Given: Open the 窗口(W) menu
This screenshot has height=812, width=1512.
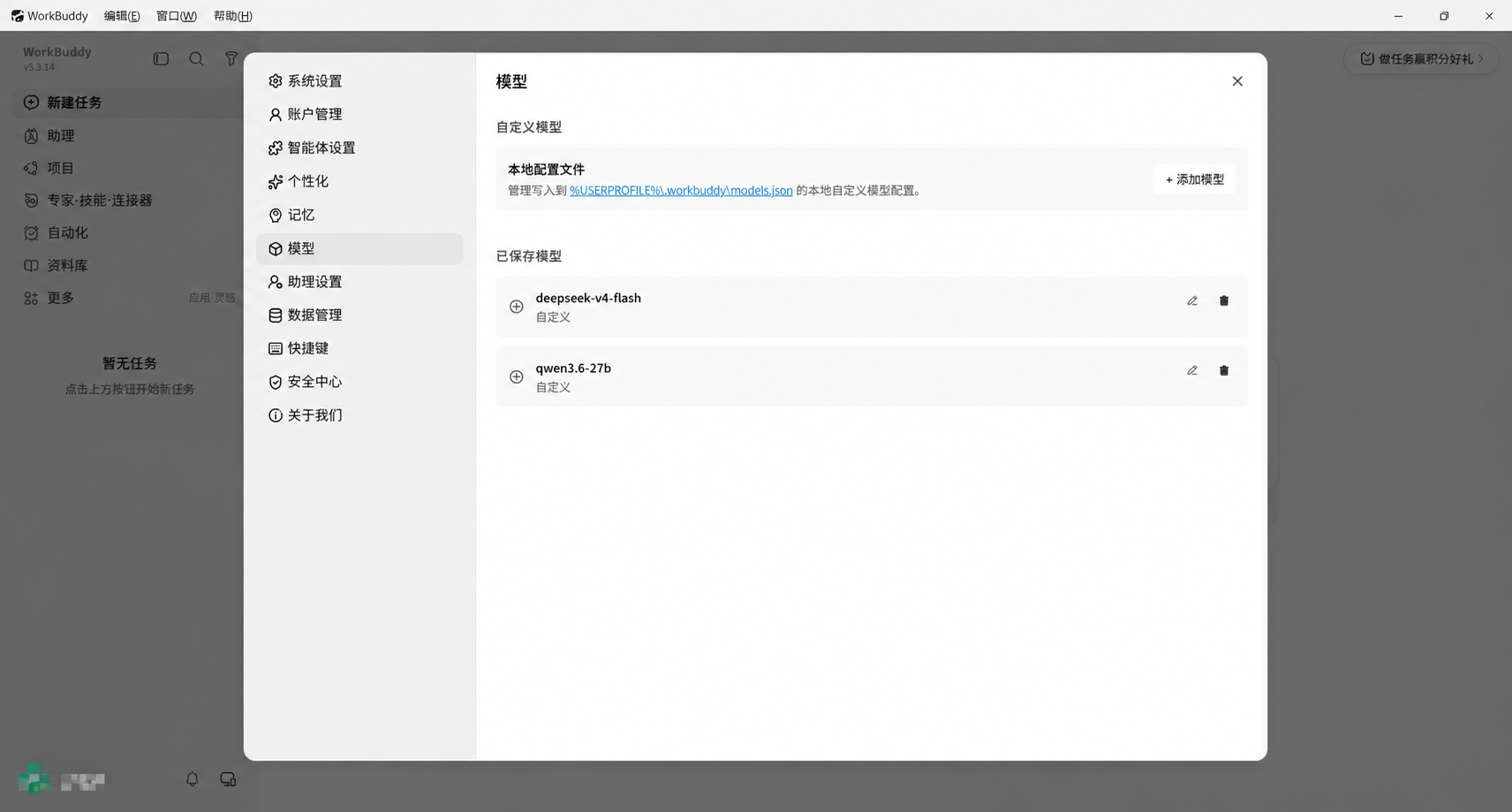Looking at the screenshot, I should click(177, 16).
